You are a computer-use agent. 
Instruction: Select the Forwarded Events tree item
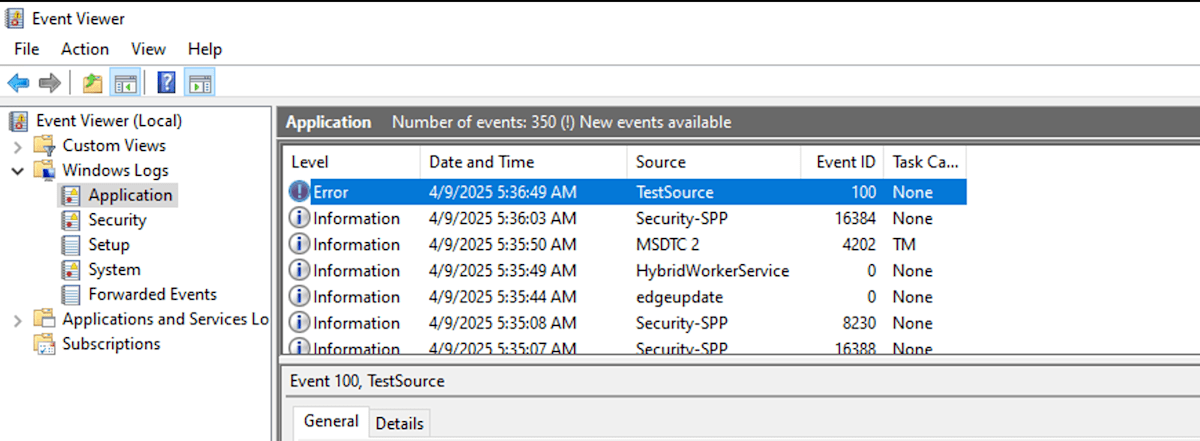point(152,295)
